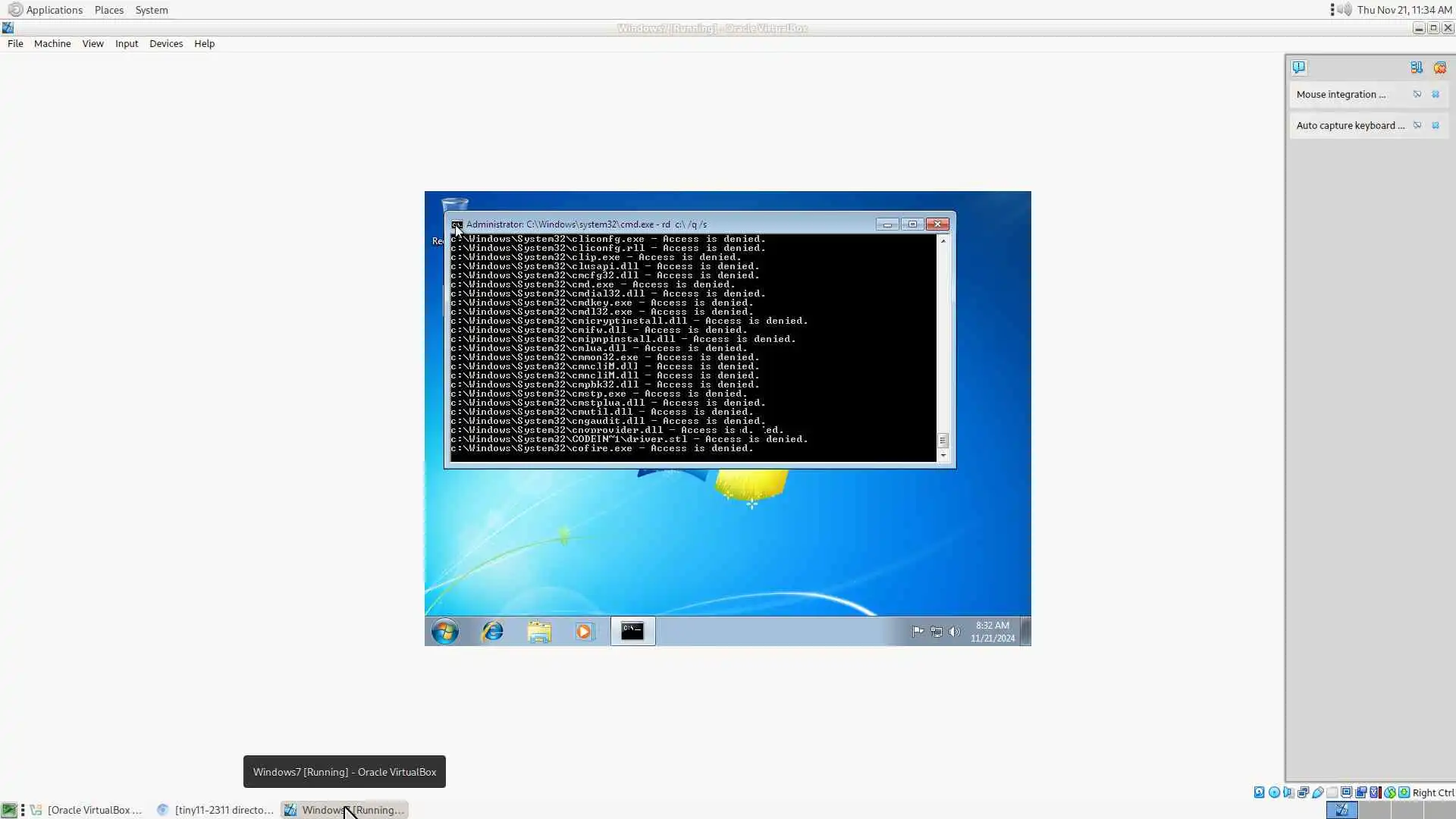This screenshot has height=819, width=1456.
Task: Click the network adapters status icon
Action: point(1303,792)
